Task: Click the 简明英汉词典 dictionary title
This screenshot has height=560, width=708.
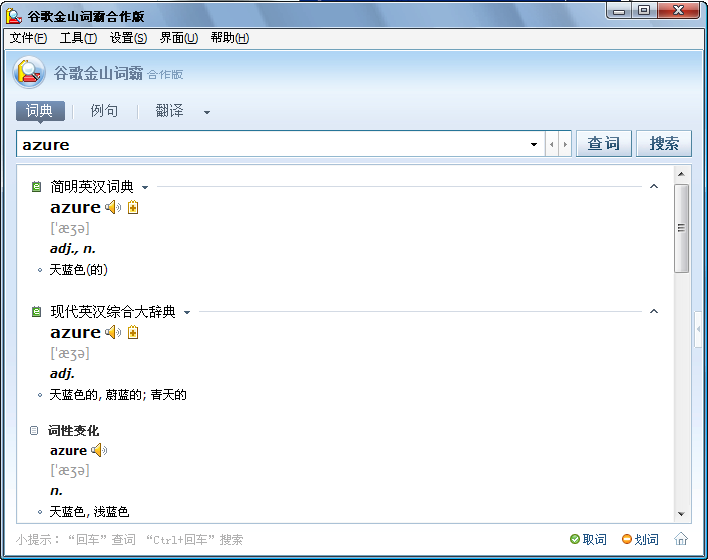Action: [92, 187]
